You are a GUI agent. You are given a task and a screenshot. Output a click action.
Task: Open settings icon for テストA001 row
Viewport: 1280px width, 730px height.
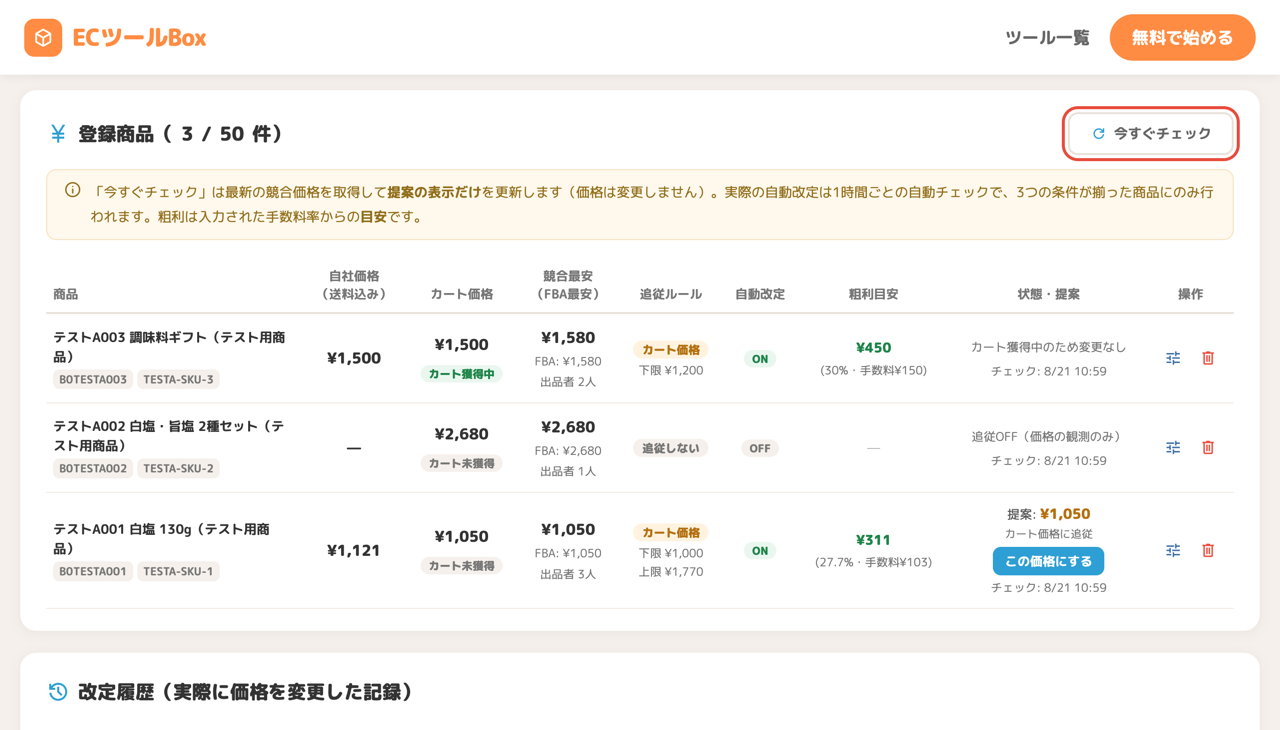click(1173, 550)
